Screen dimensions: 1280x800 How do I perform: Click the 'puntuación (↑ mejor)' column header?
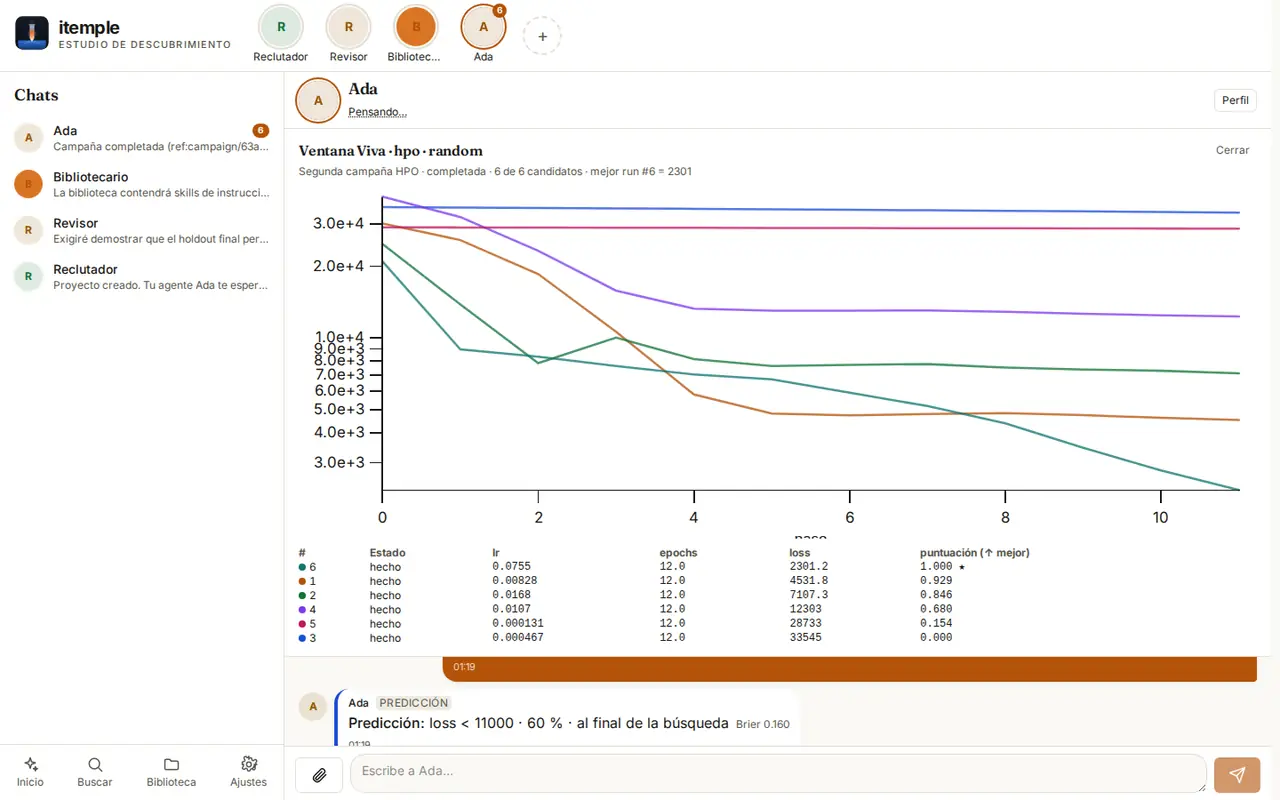(974, 553)
